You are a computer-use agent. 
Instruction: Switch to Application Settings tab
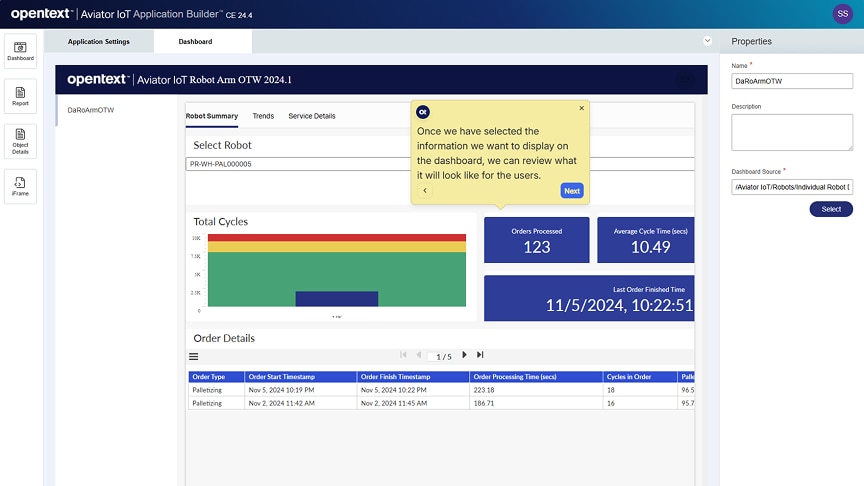pos(99,41)
